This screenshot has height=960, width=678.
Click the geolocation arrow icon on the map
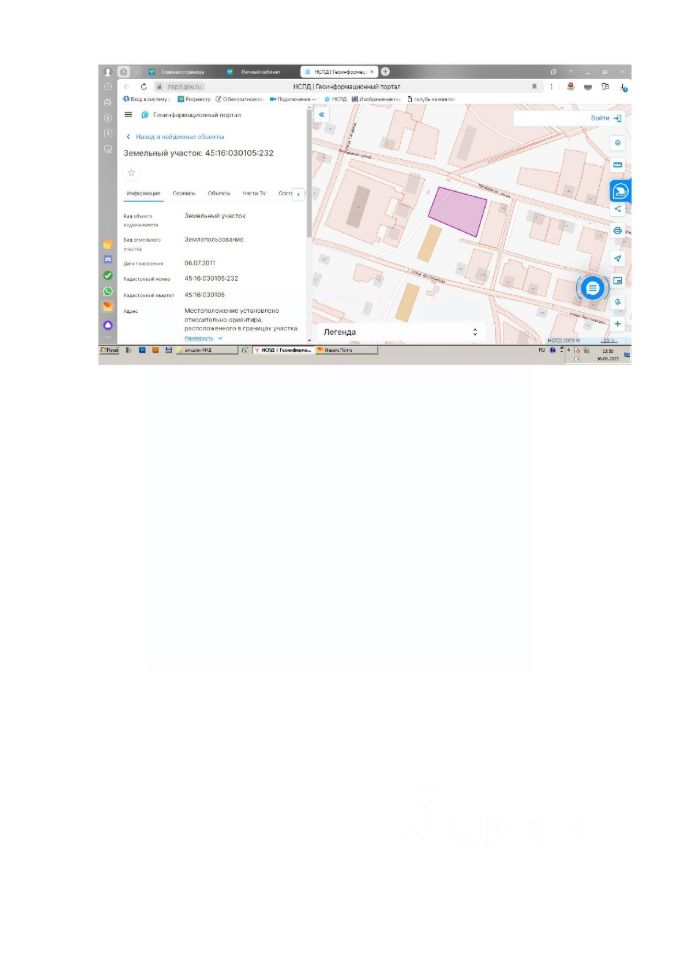click(617, 258)
